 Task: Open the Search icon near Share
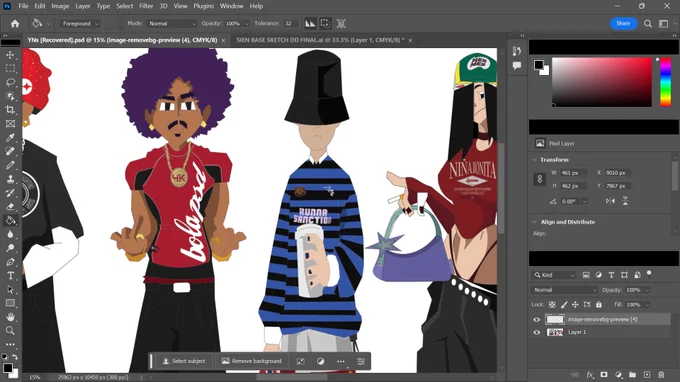(647, 24)
